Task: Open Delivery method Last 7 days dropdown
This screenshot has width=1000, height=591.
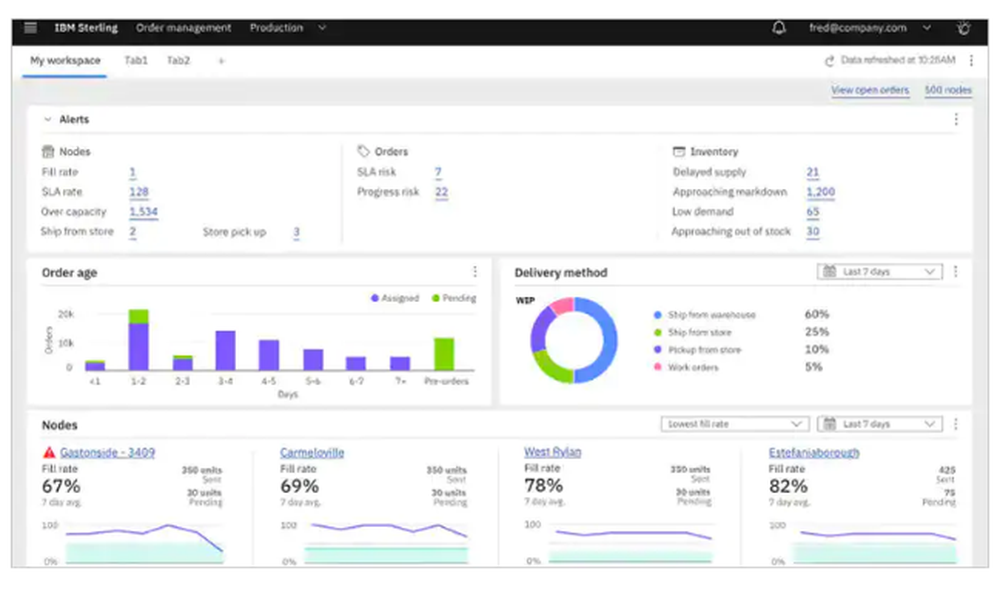Action: click(x=879, y=272)
